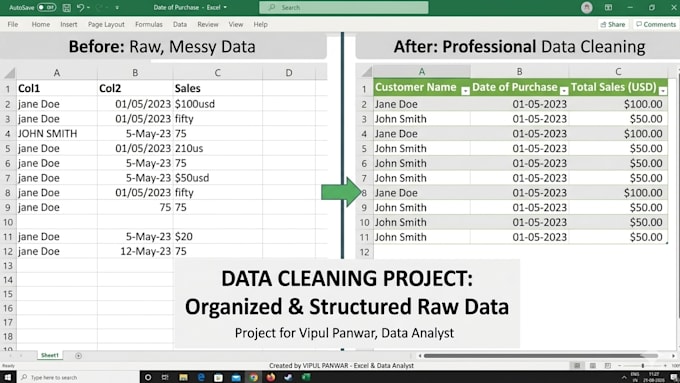Select the Col2 header cell
The width and height of the screenshot is (680, 383).
point(135,88)
